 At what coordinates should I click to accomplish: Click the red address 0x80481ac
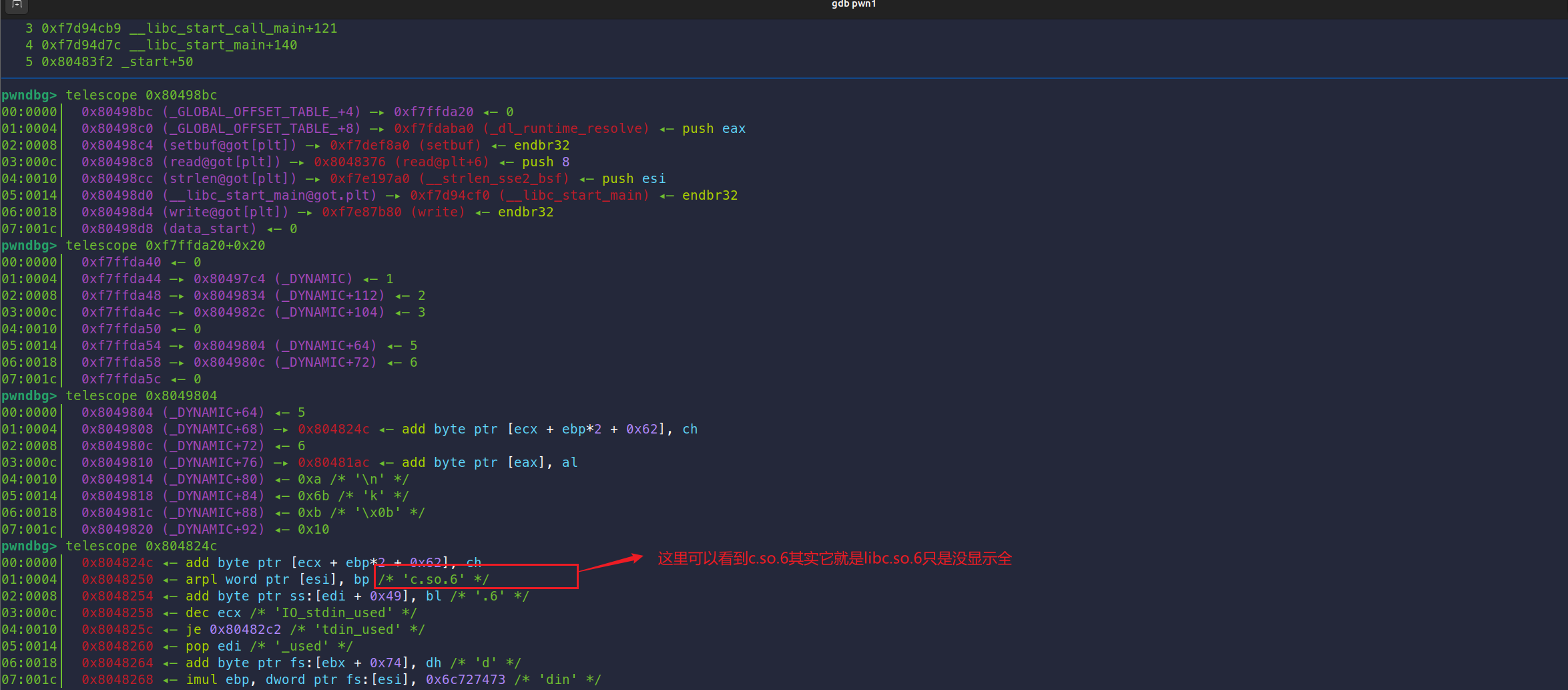point(333,462)
